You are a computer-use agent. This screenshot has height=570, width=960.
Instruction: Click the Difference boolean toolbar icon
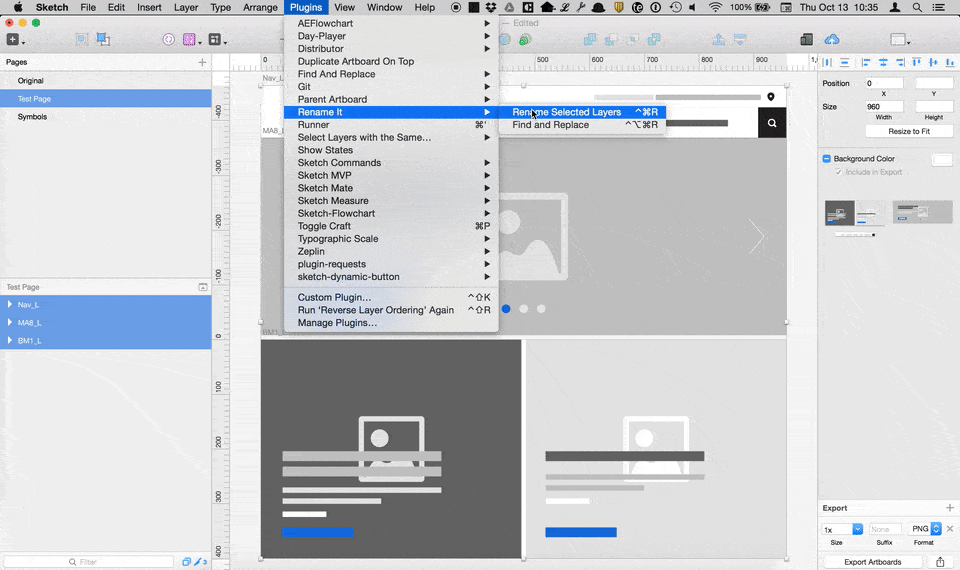pyautogui.click(x=654, y=40)
